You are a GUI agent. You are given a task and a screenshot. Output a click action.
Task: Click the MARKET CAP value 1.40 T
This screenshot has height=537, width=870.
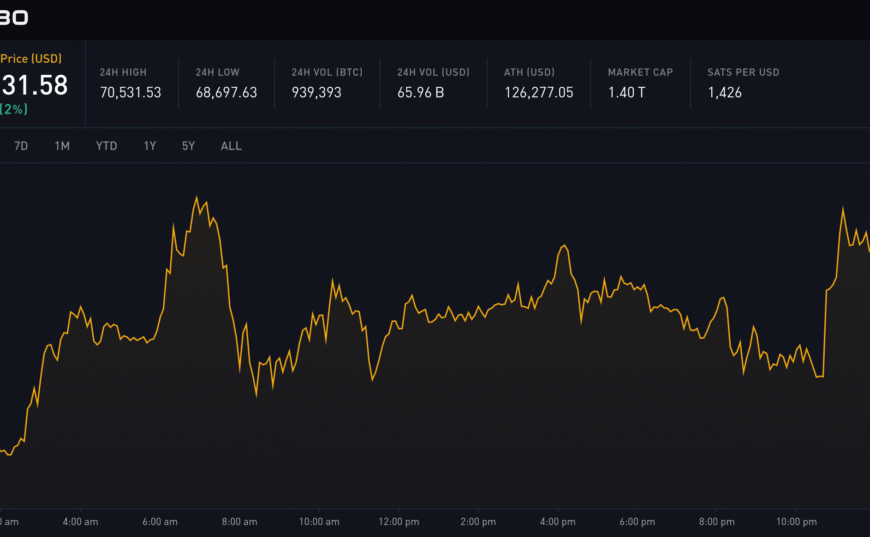tap(626, 93)
